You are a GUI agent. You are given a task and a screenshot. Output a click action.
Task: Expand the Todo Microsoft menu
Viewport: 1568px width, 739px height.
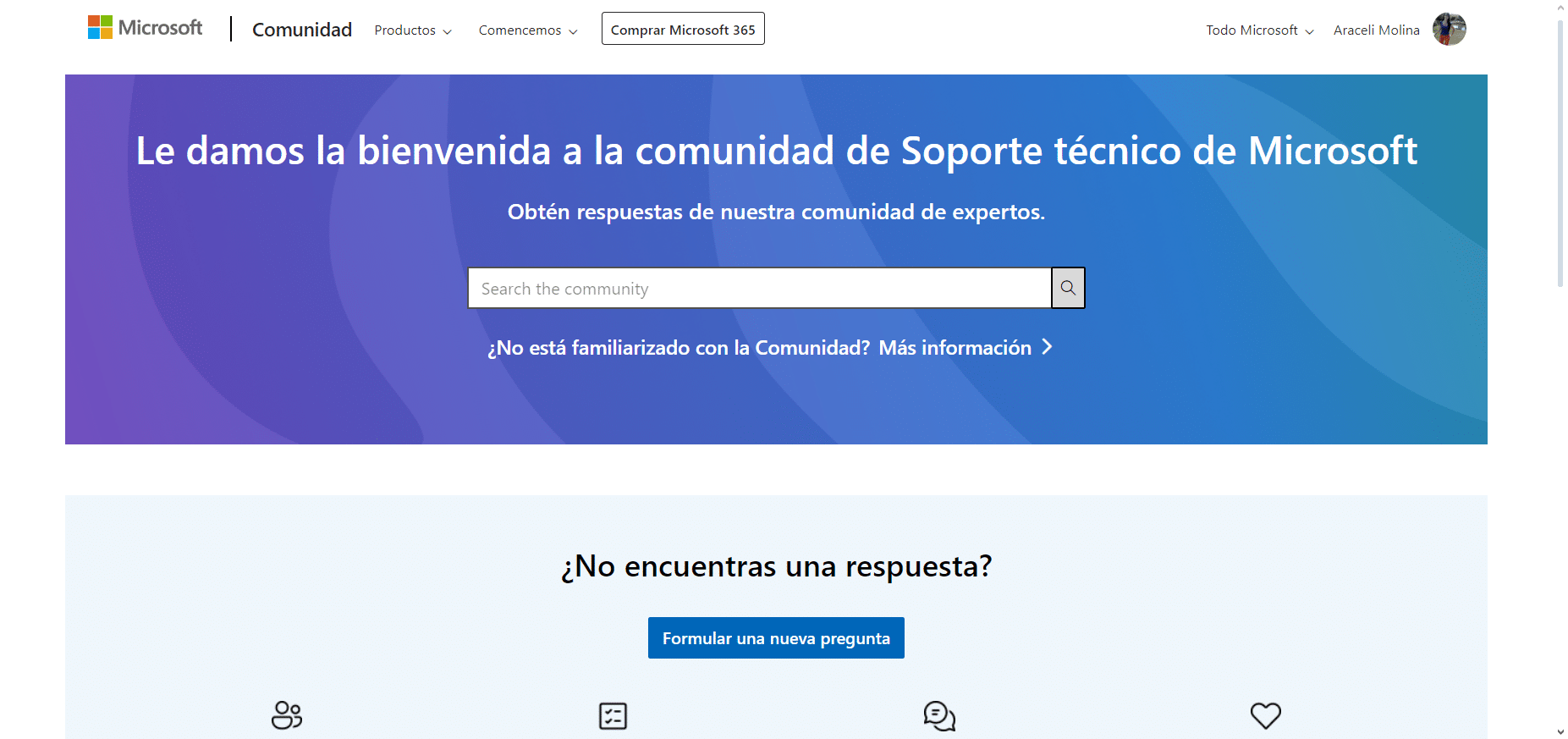point(1259,30)
